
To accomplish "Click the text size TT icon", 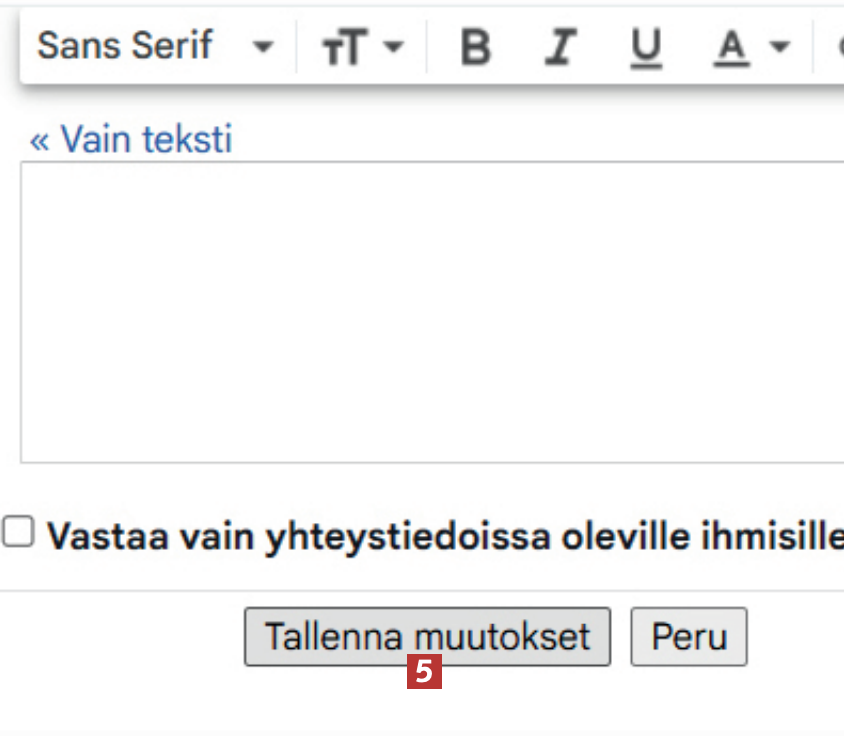I will (345, 47).
